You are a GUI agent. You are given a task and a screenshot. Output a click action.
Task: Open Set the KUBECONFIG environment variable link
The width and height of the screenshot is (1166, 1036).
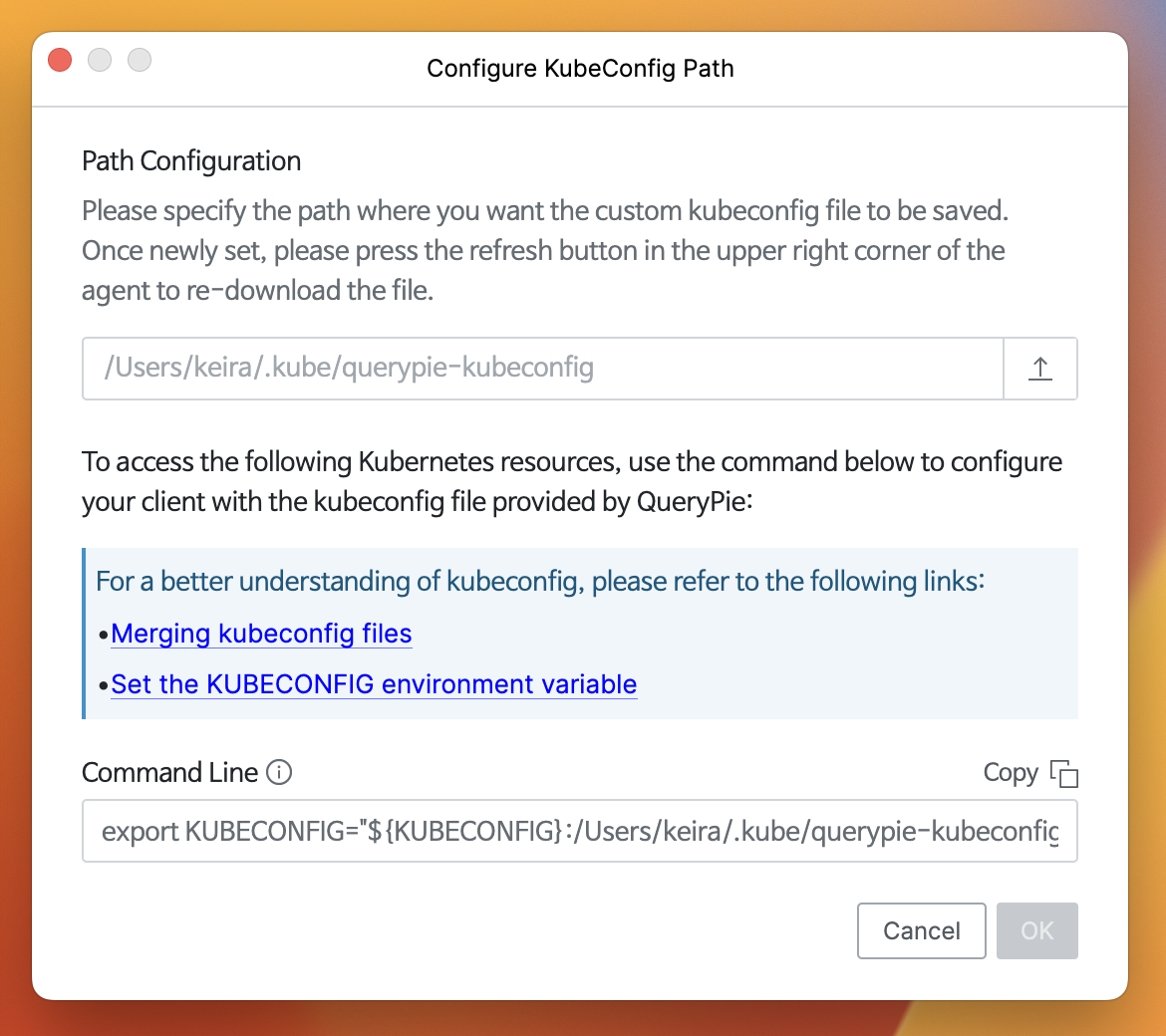(374, 684)
